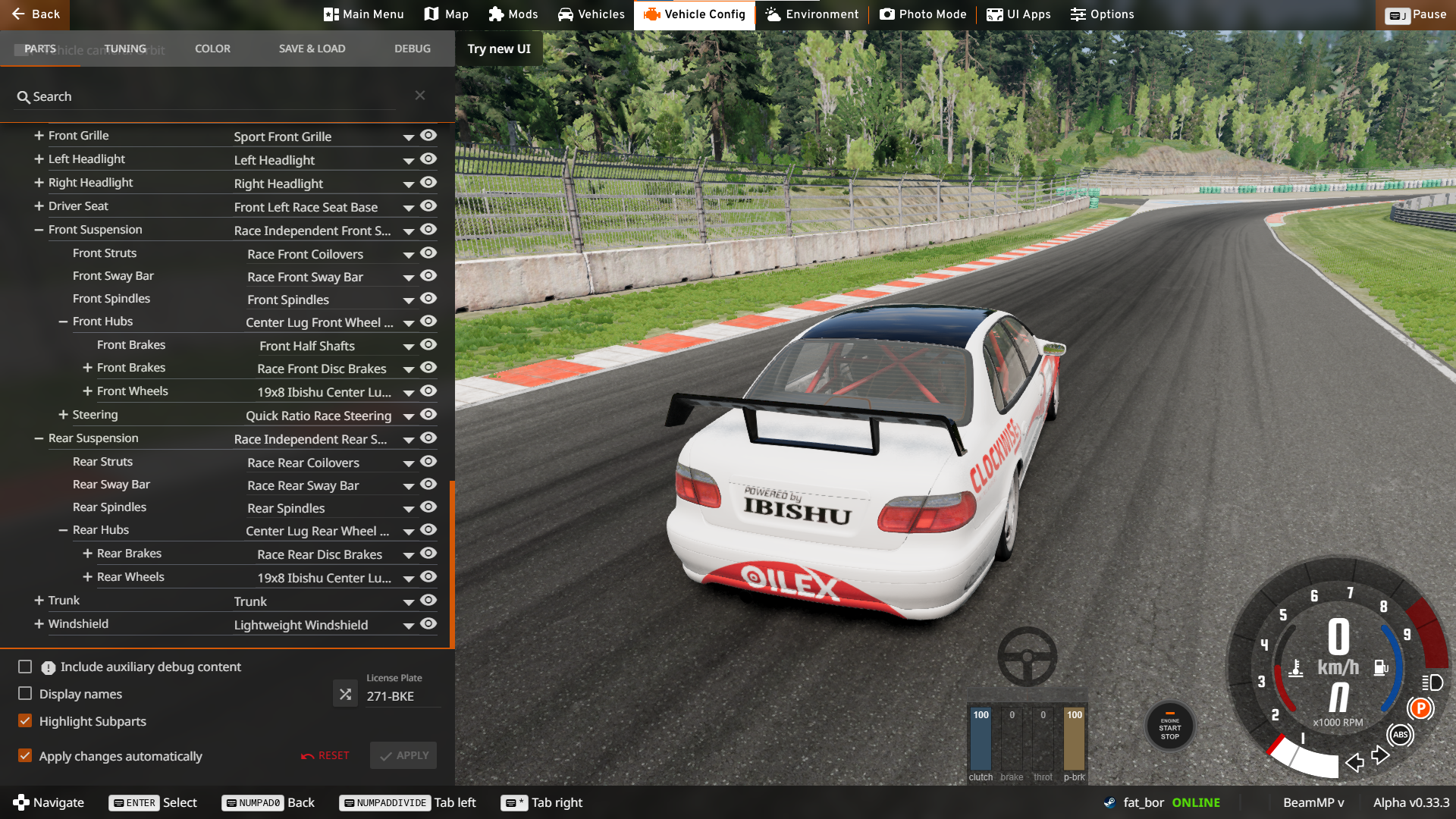Screen dimensions: 1456x819
Task: Click the Navigate d-pad icon
Action: [21, 802]
